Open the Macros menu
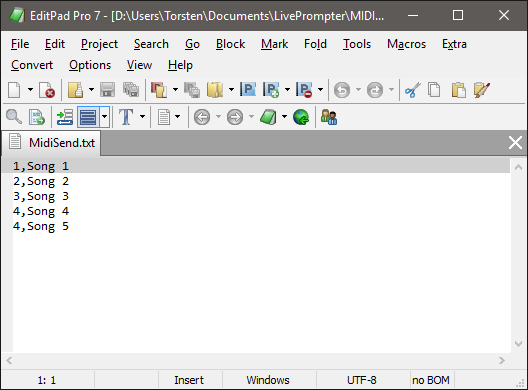Screen dimensions: 528x390 coord(406,44)
